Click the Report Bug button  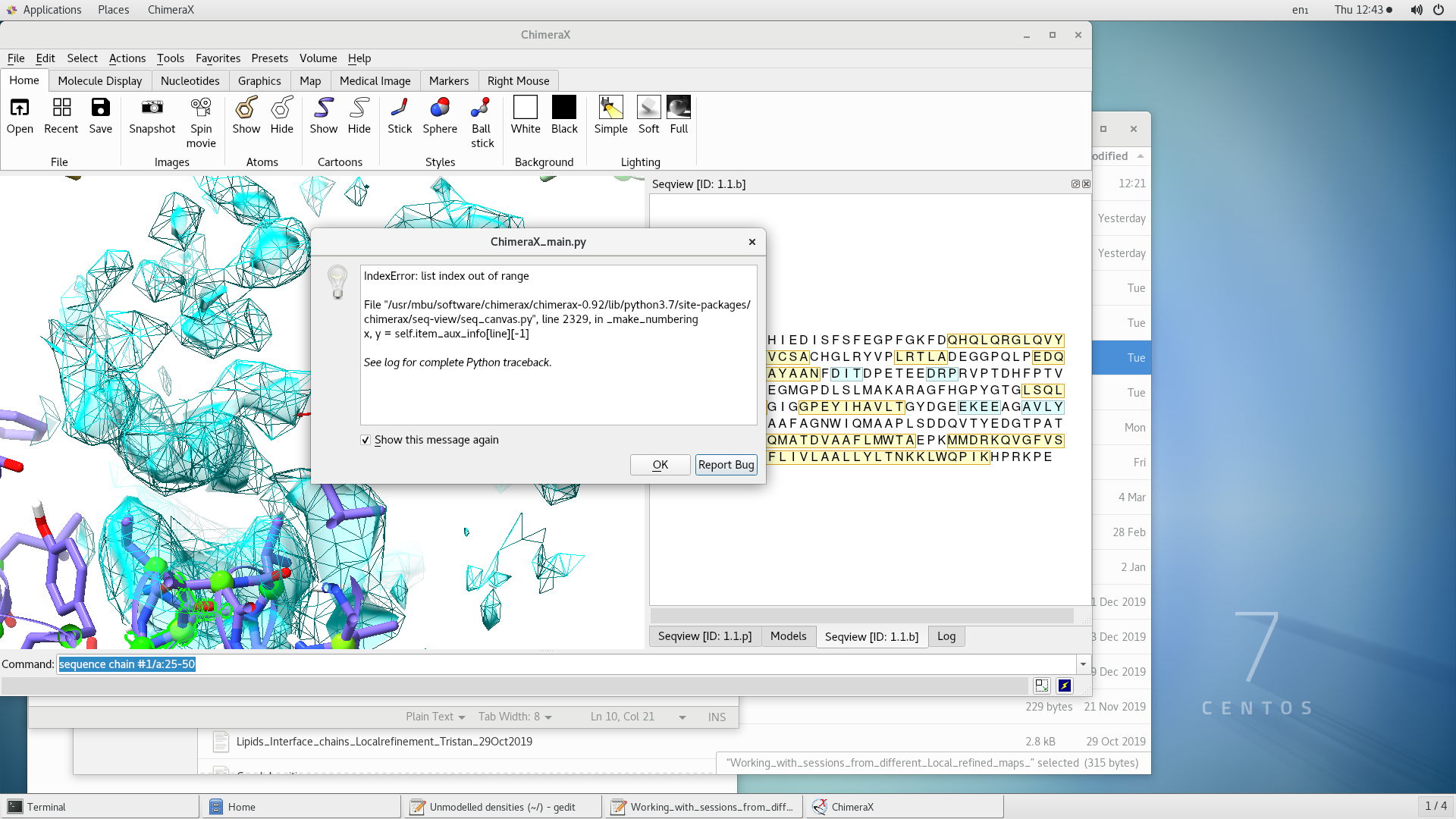point(726,465)
